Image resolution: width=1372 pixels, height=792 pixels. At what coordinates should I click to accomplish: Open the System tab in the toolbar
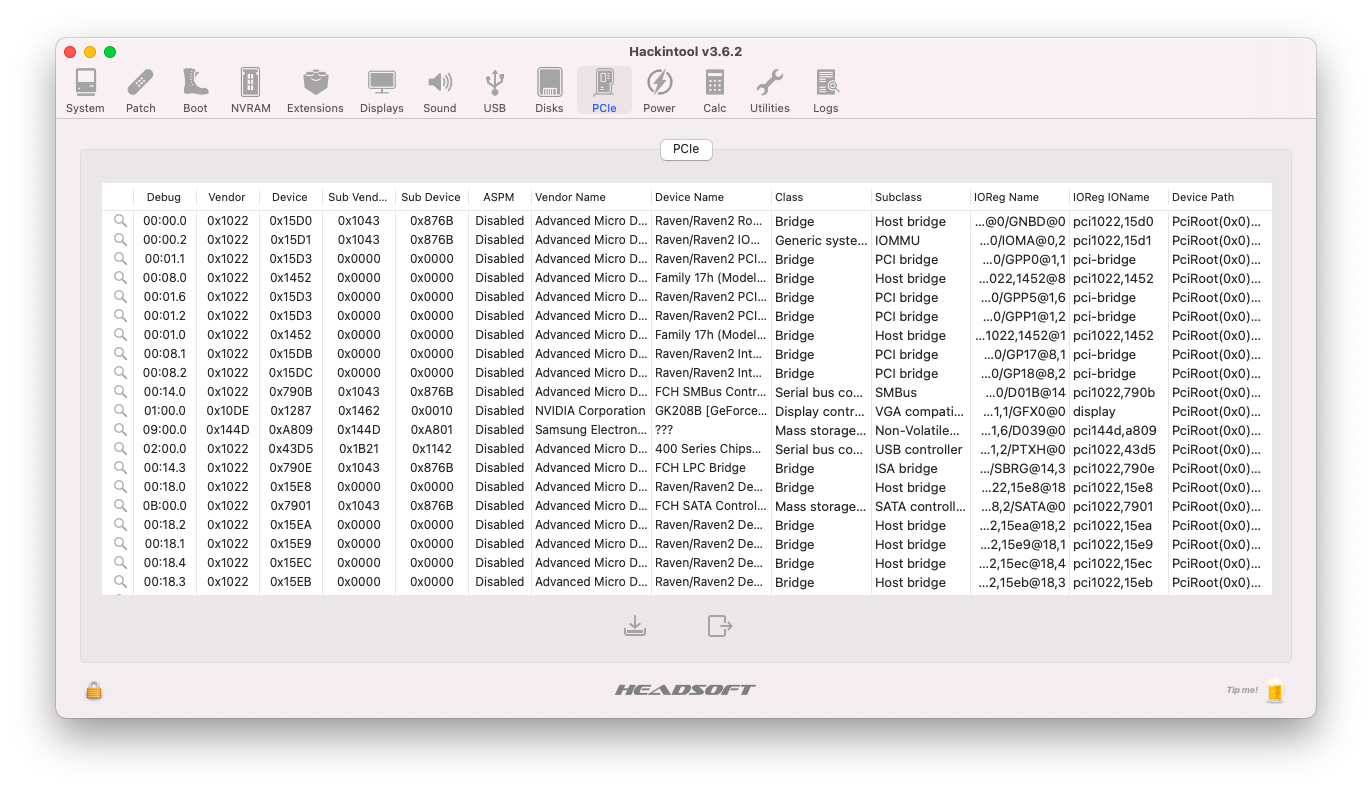point(85,91)
